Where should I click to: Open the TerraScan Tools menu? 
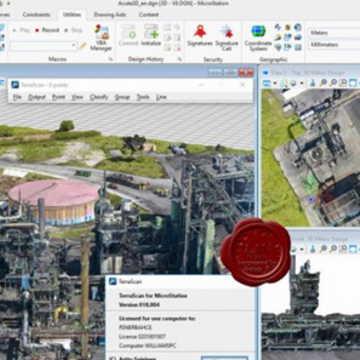(143, 97)
